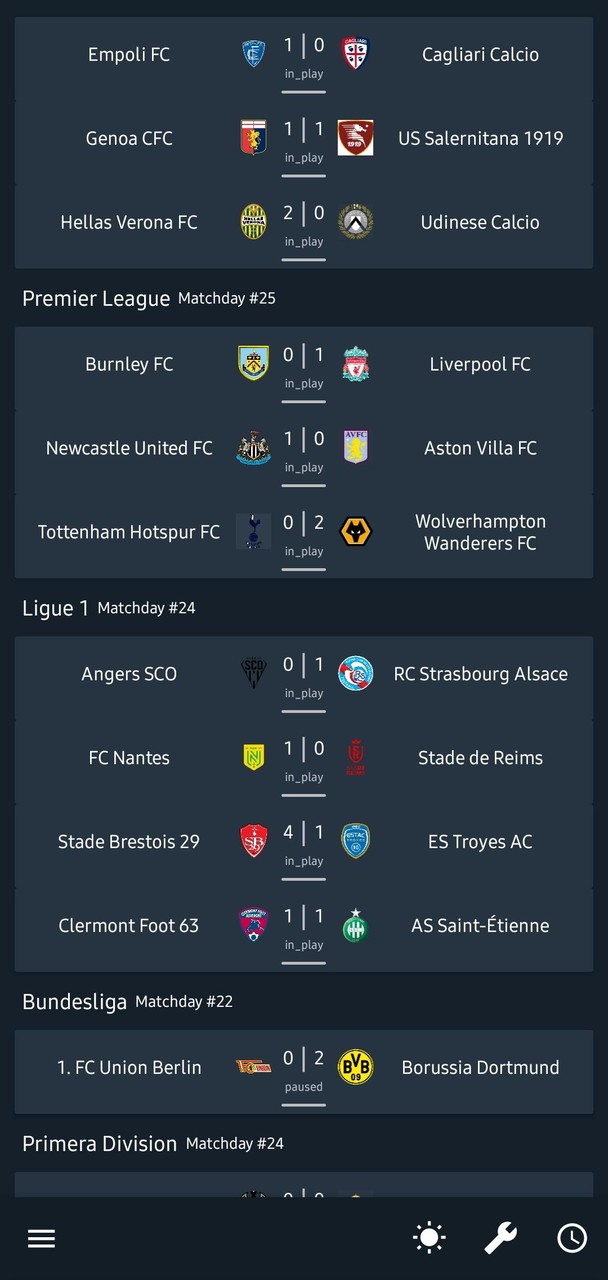Open the clock history icon
The image size is (608, 1280).
[x=572, y=1237]
